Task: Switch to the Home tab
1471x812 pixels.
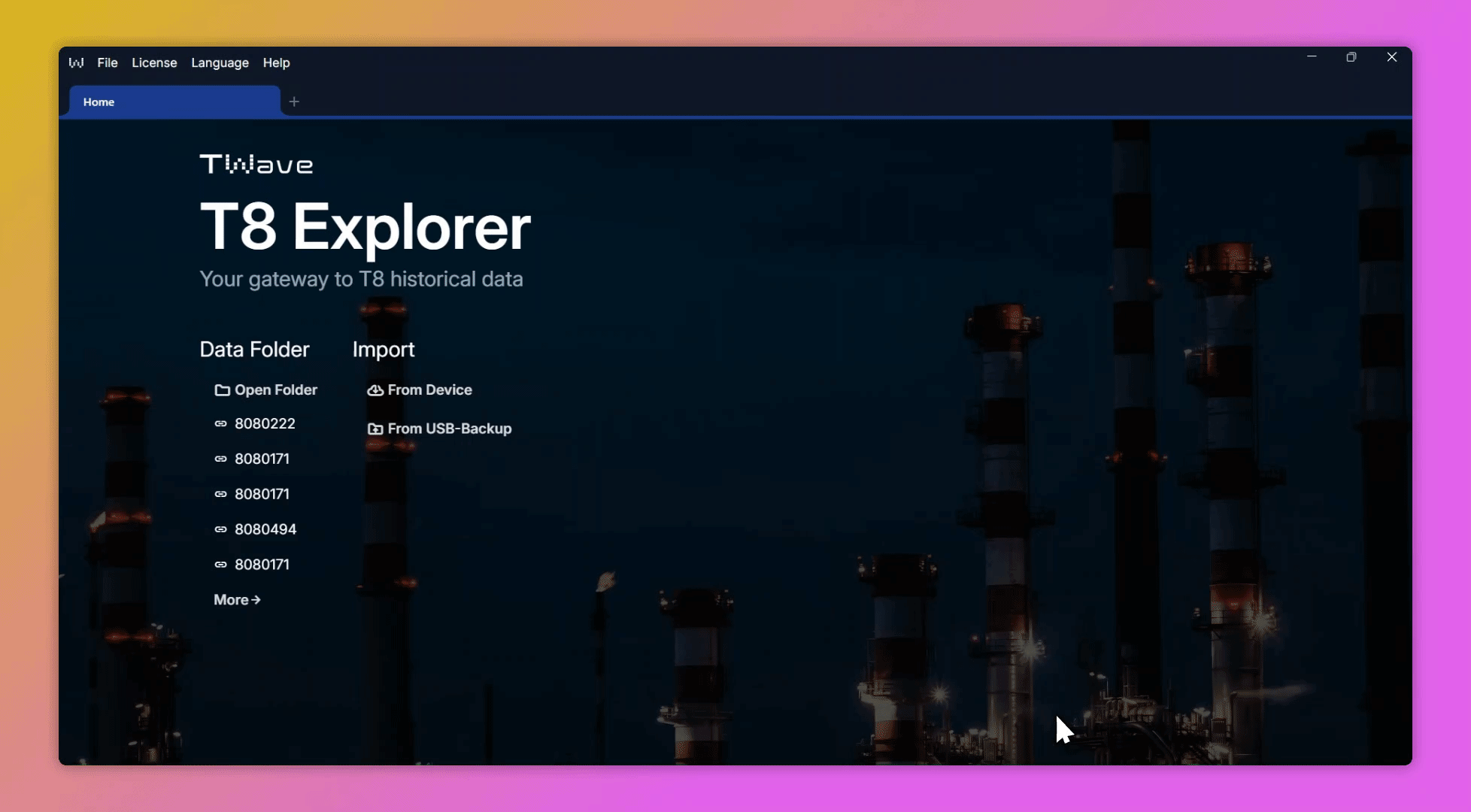Action: 99,101
